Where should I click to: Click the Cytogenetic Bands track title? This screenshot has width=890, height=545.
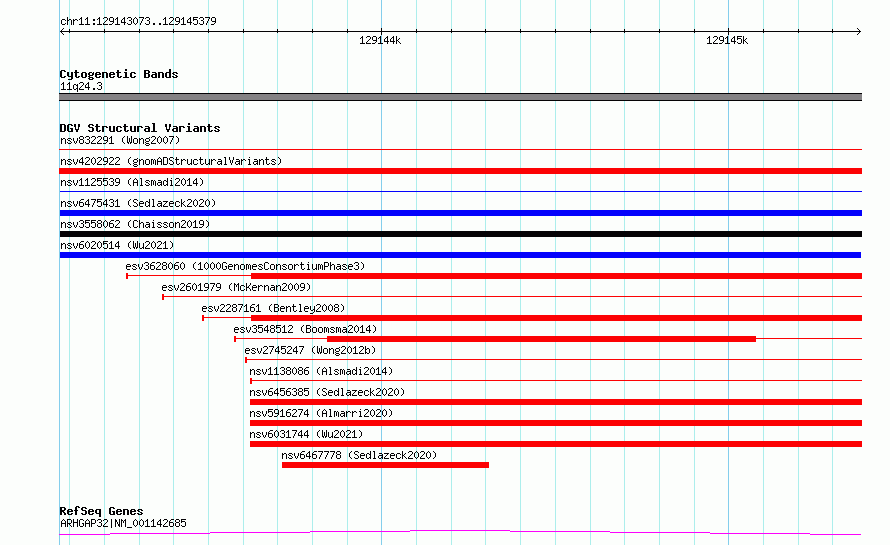pos(119,74)
